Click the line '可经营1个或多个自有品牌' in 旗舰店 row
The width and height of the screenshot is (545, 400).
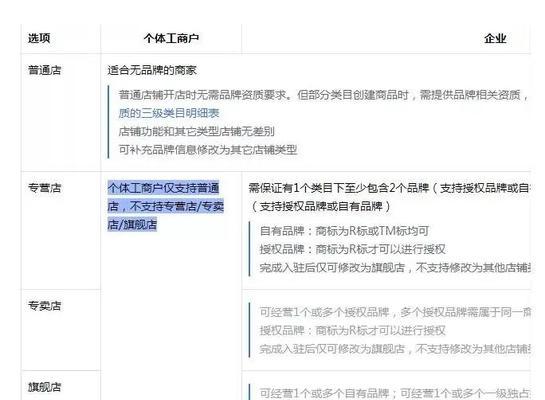324,393
